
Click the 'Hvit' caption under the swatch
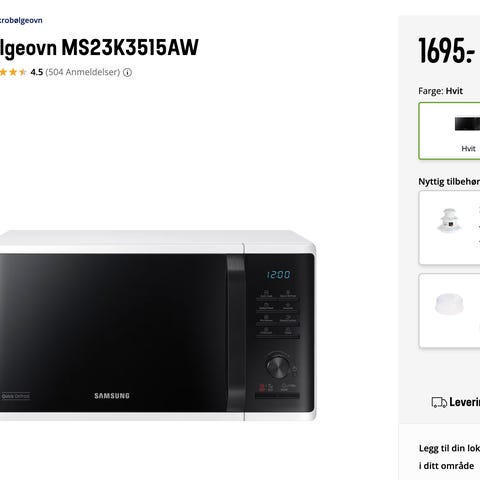[x=468, y=149]
